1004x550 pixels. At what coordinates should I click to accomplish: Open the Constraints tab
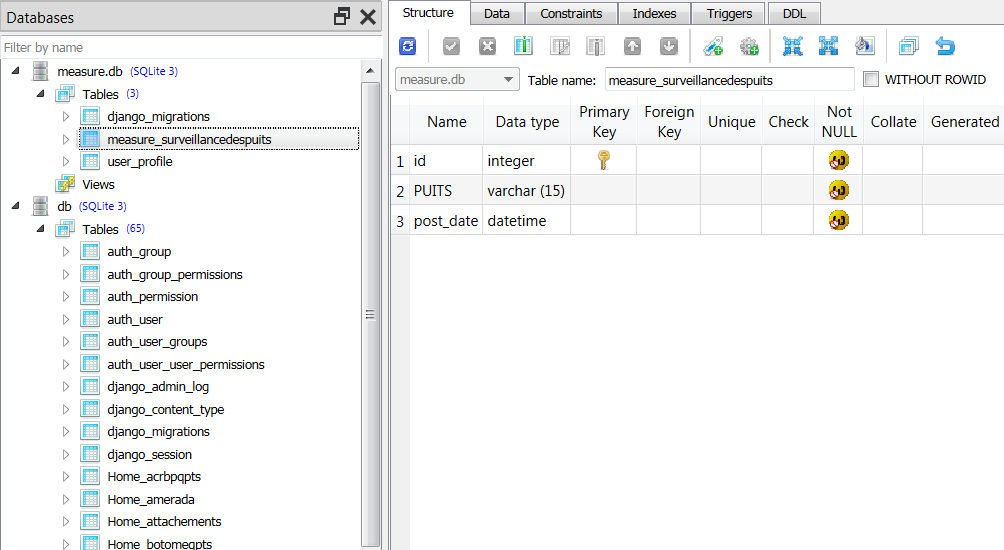571,13
